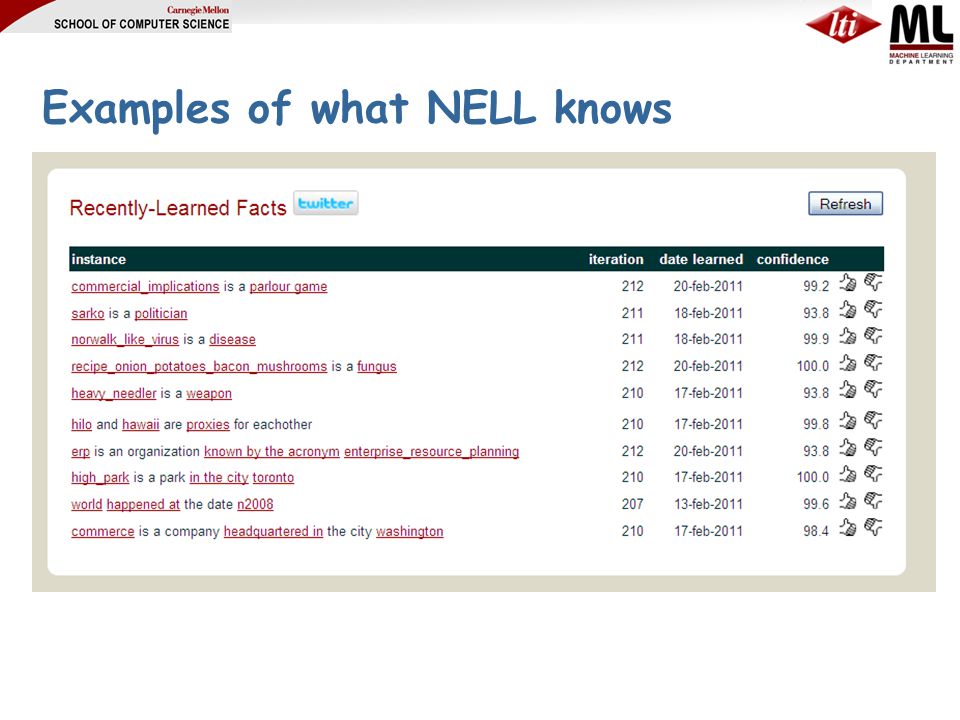Viewport: 960px width, 720px height.
Task: Click the Recently-Learned Facts heading
Action: pyautogui.click(x=178, y=208)
